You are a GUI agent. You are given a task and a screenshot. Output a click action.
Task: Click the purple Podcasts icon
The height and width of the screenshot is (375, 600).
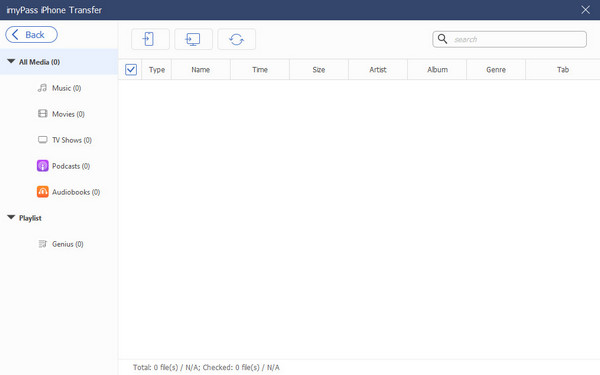(42, 166)
